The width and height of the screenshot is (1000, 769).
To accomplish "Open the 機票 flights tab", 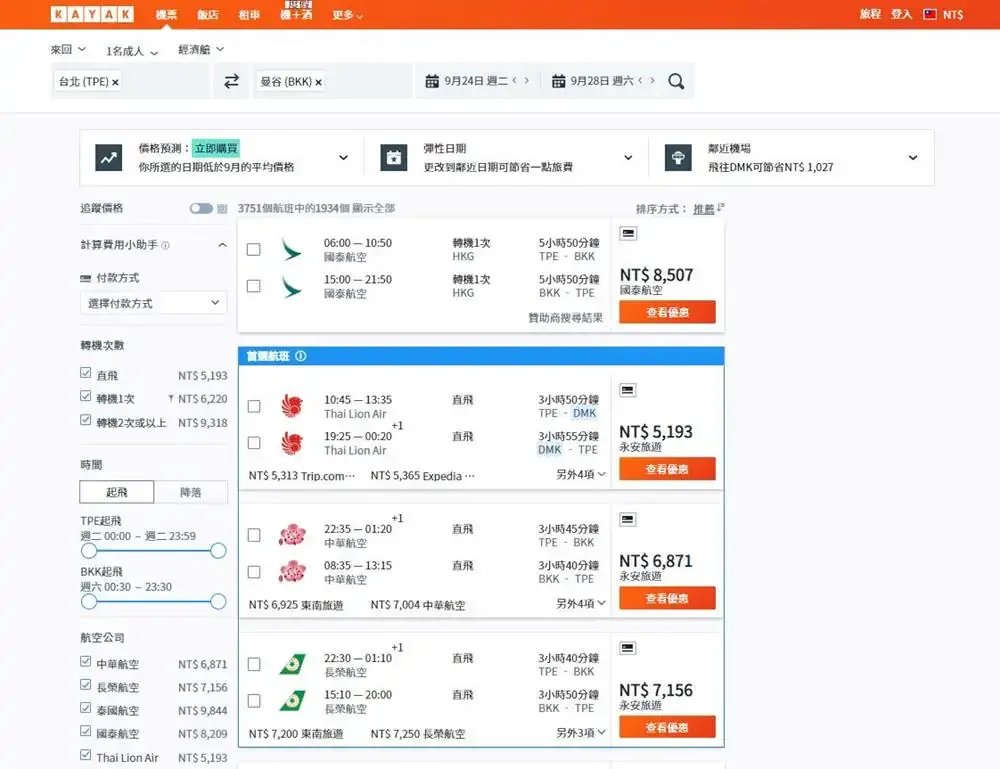I will 166,15.
